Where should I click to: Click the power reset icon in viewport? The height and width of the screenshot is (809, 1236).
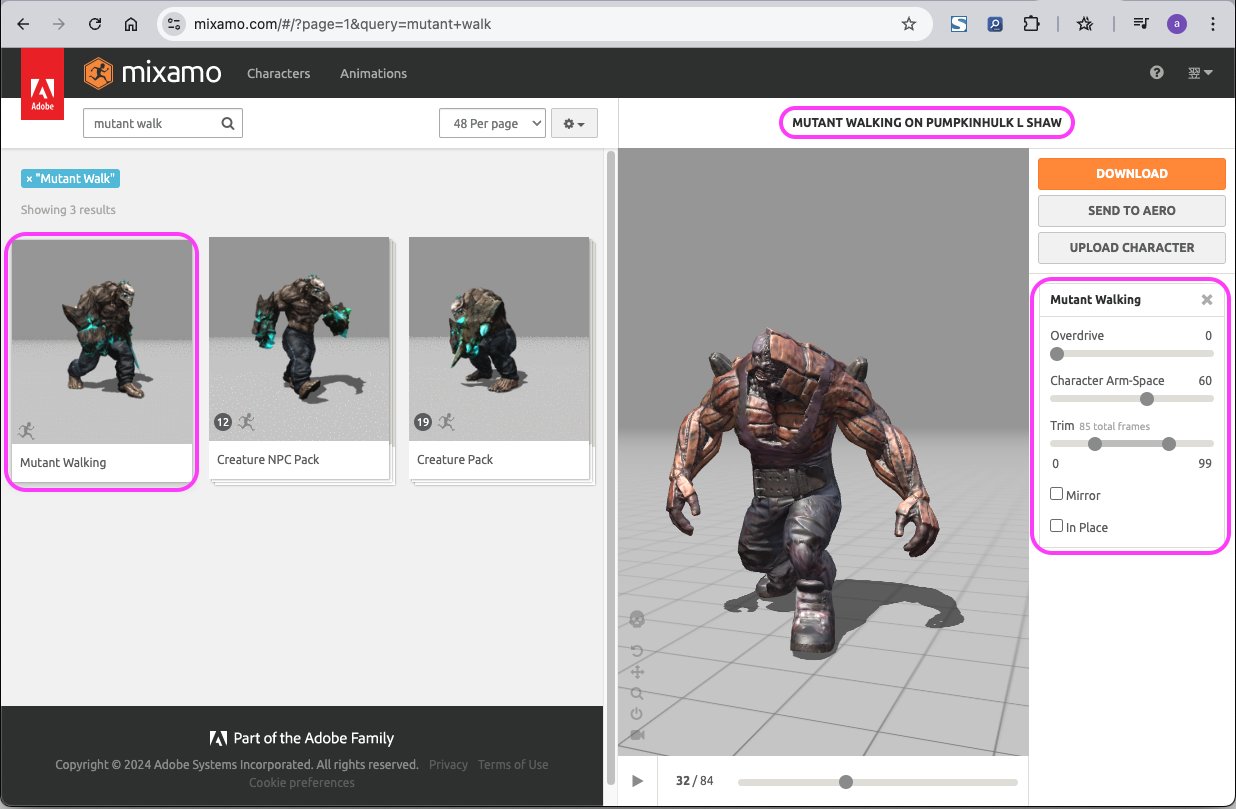coord(637,714)
